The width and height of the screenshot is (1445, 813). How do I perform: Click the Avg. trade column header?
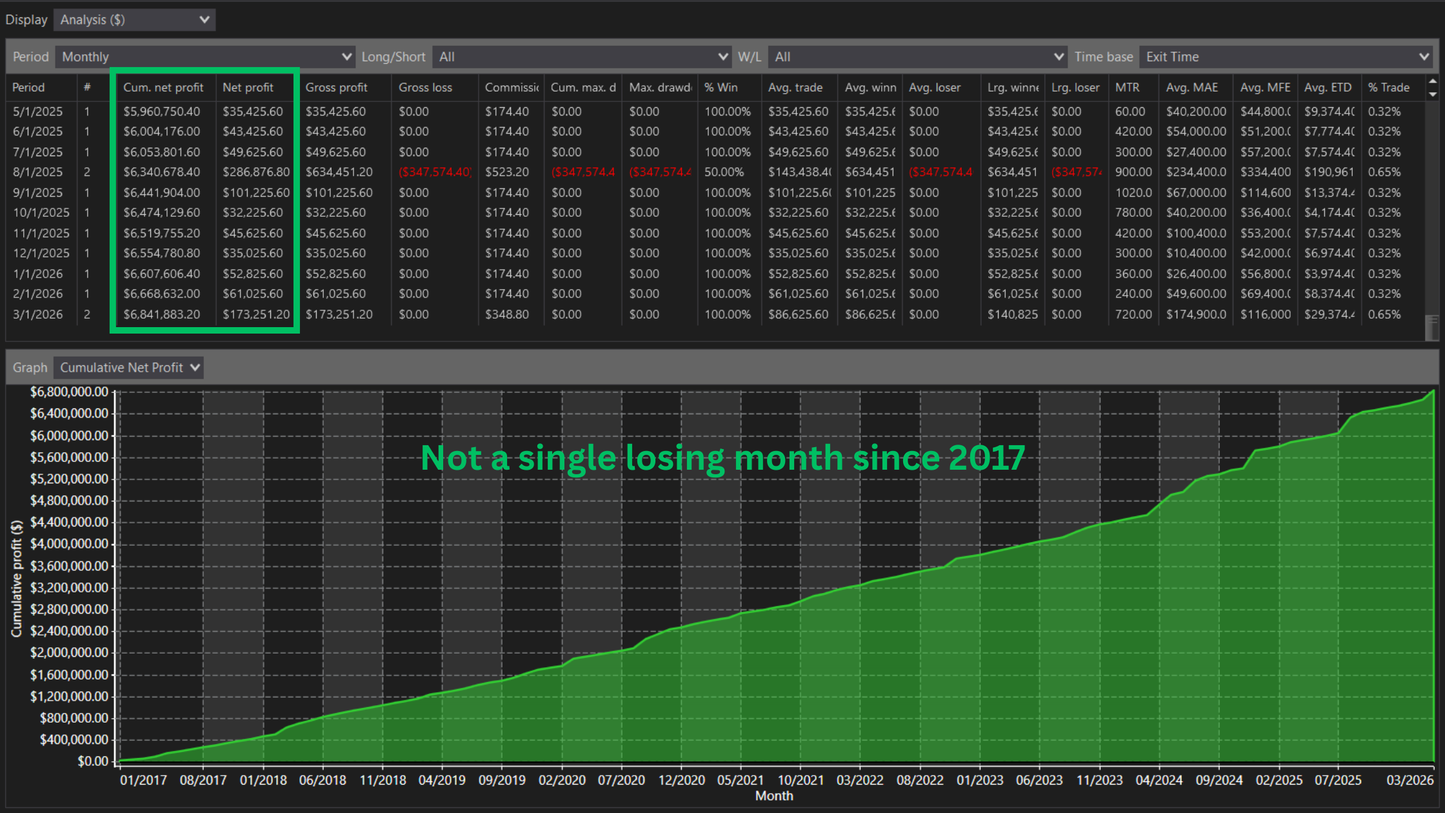pos(796,88)
